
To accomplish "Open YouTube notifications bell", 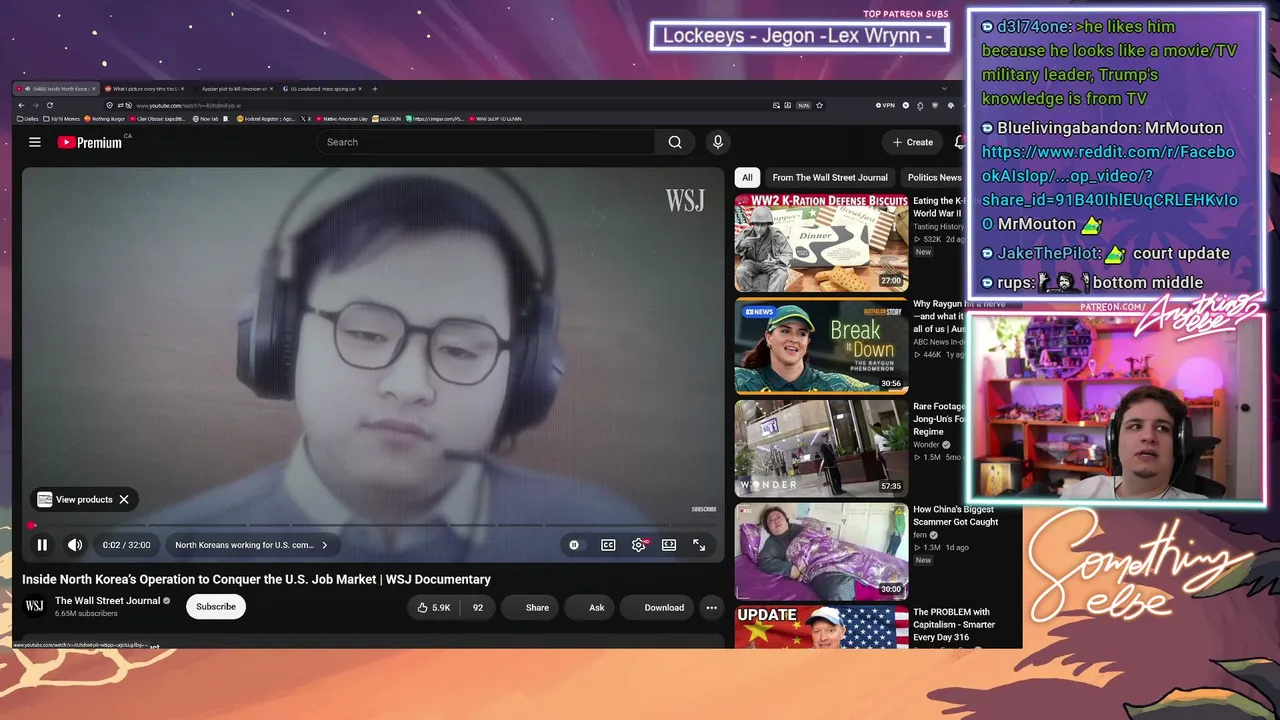I will tap(960, 142).
